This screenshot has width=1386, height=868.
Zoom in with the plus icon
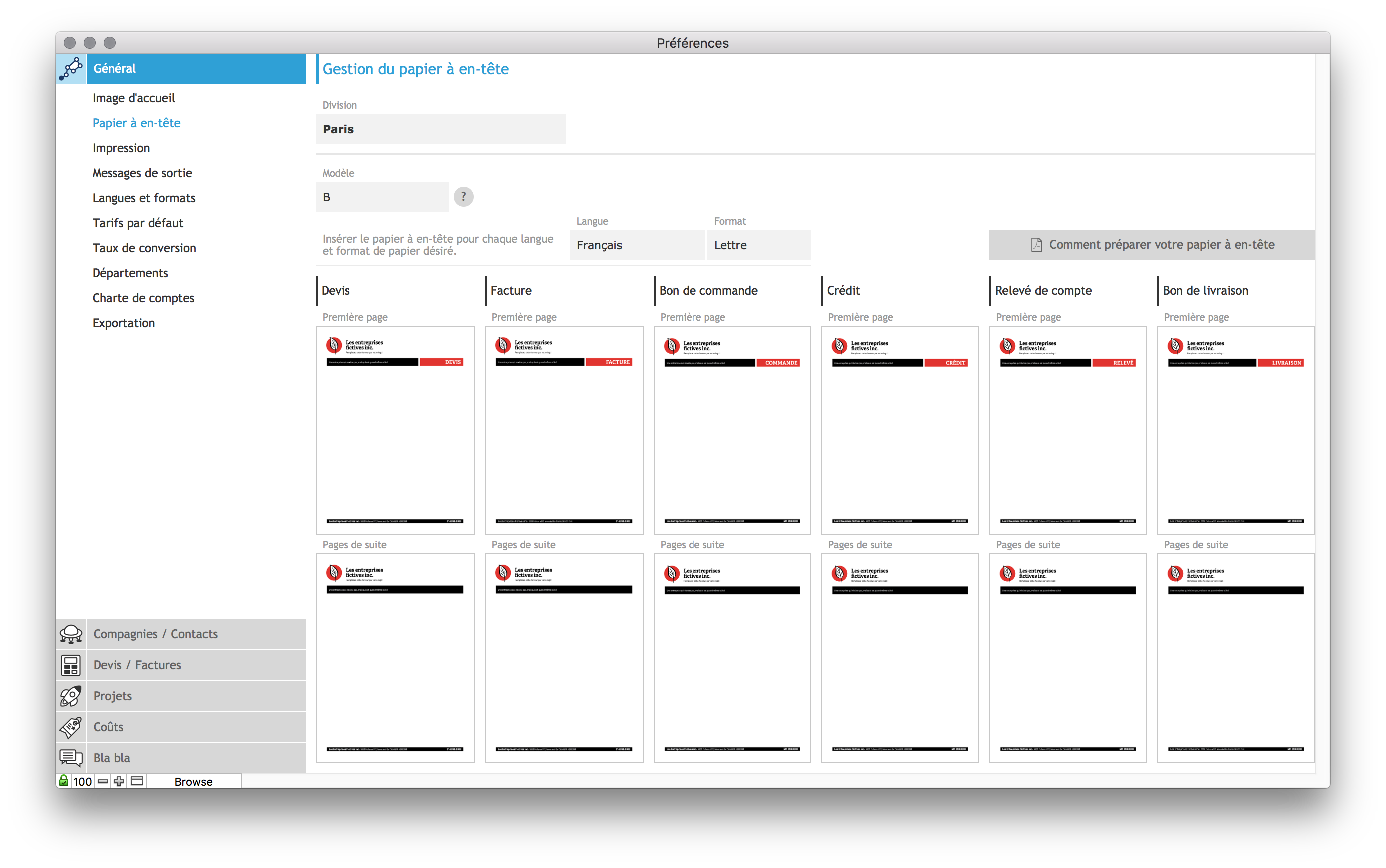click(x=119, y=781)
